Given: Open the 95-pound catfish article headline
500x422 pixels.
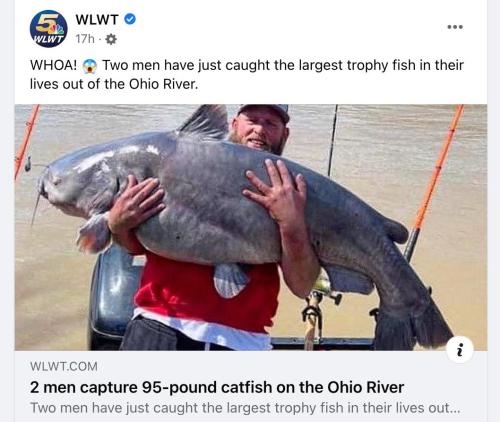Looking at the screenshot, I should pyautogui.click(x=217, y=387).
